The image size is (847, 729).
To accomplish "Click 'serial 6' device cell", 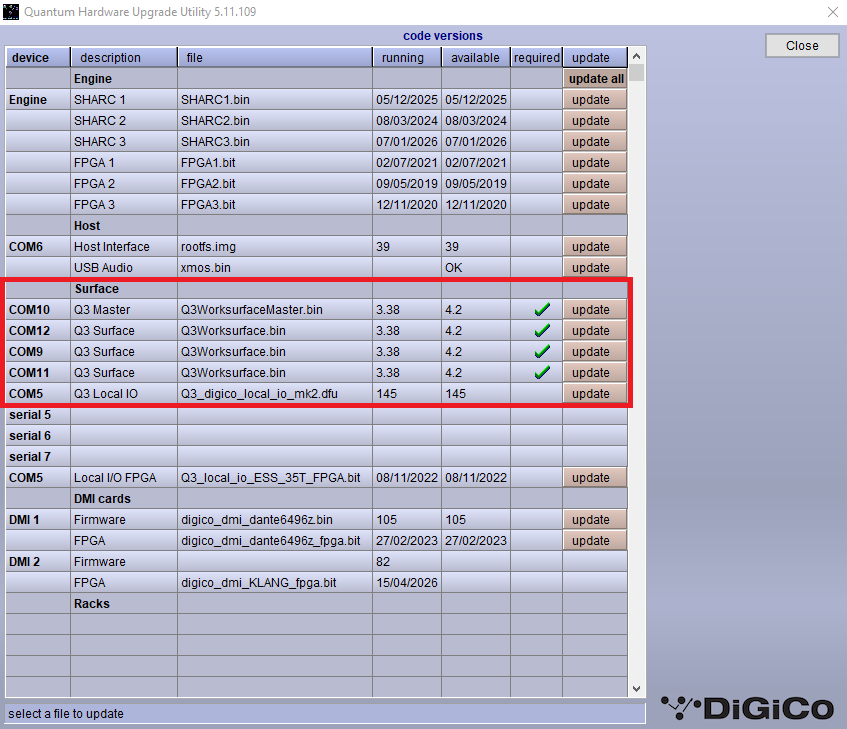I will click(x=38, y=436).
